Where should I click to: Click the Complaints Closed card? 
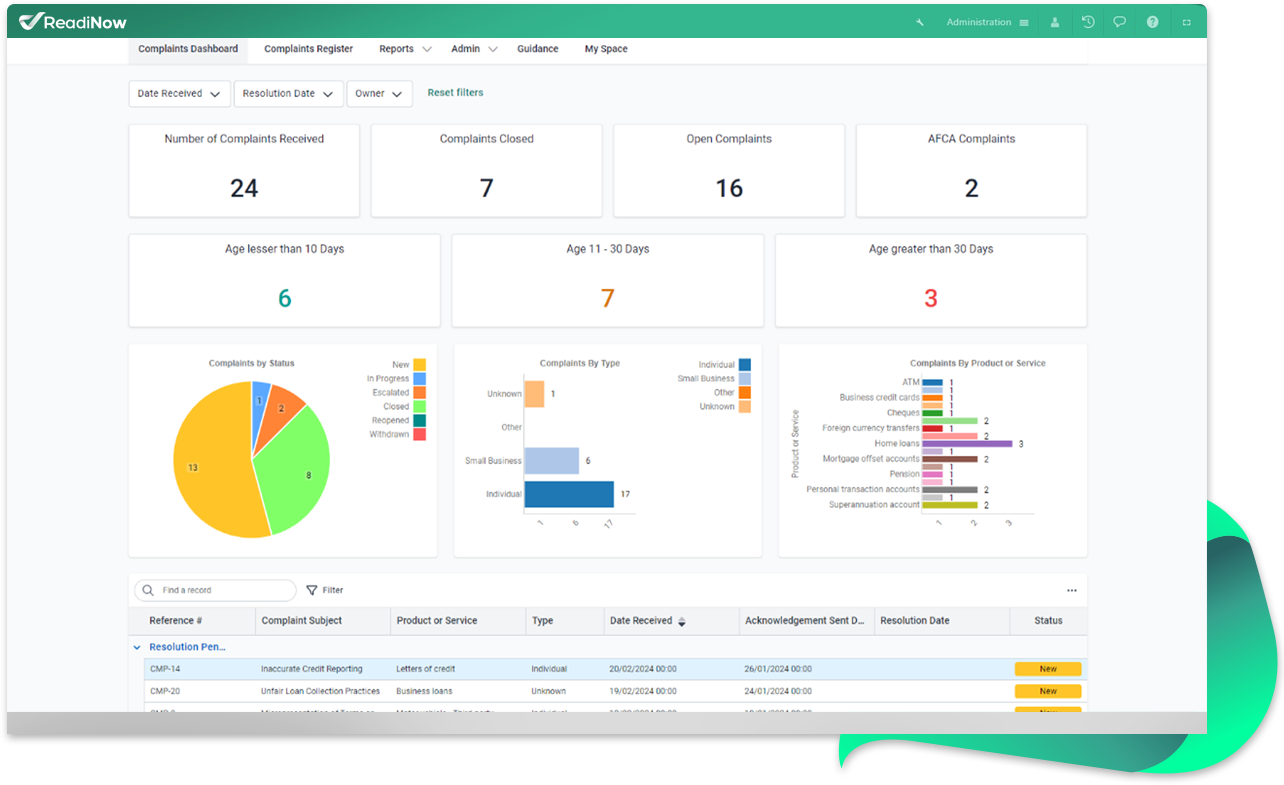point(486,170)
